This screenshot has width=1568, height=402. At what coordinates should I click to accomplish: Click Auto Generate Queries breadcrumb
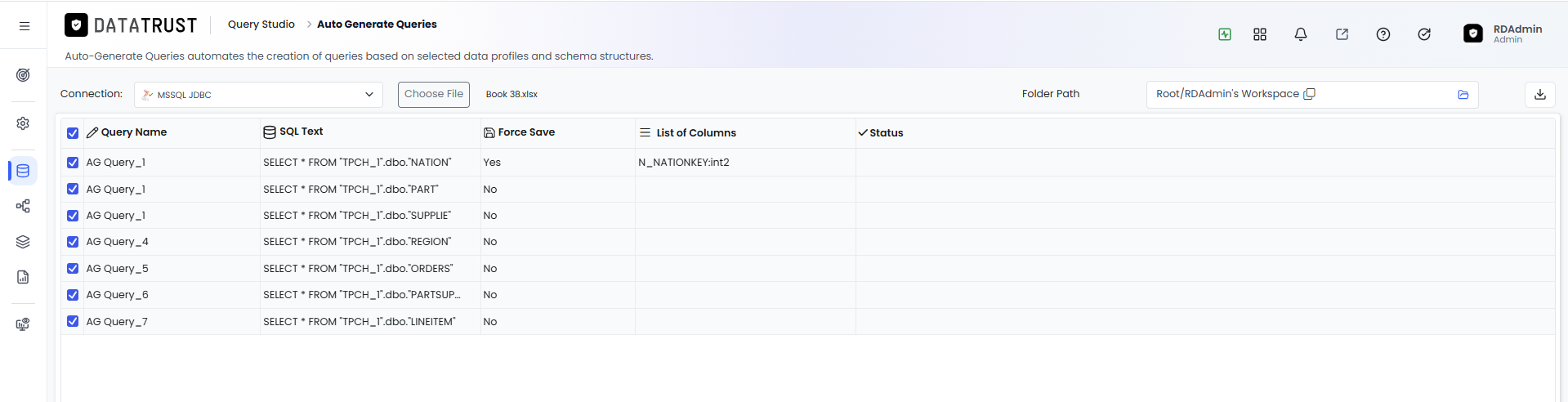(x=377, y=25)
